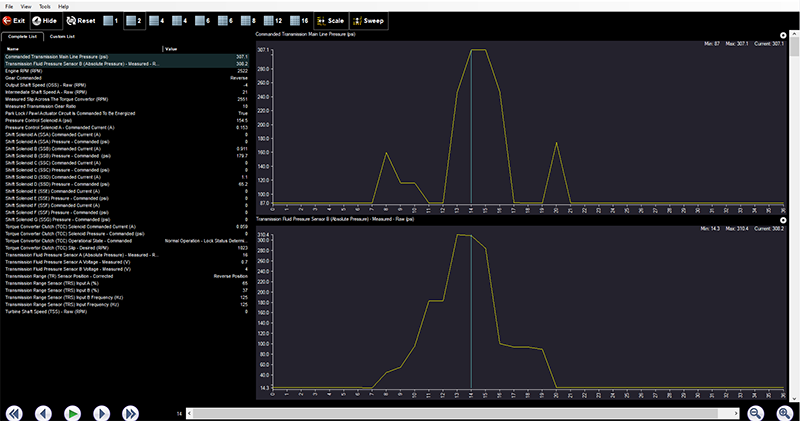The image size is (800, 421).
Task: Switch to the Custom List tab
Action: click(x=63, y=36)
